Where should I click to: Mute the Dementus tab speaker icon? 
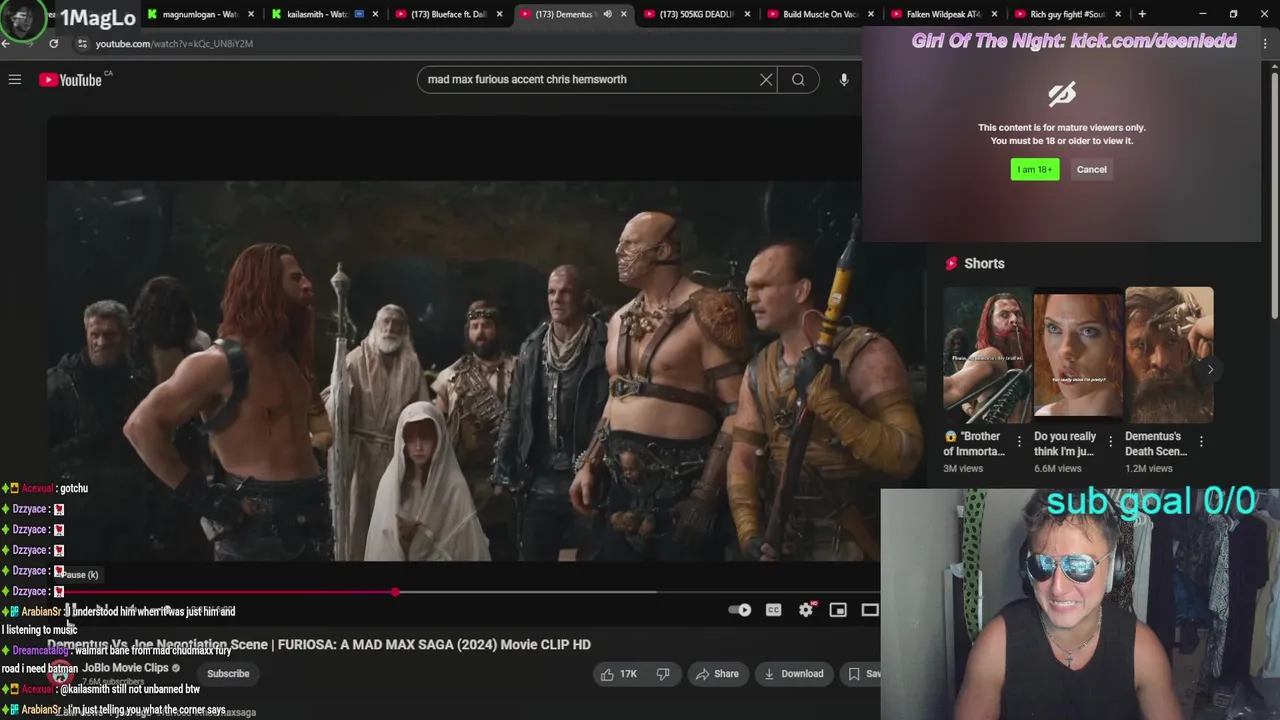click(607, 14)
